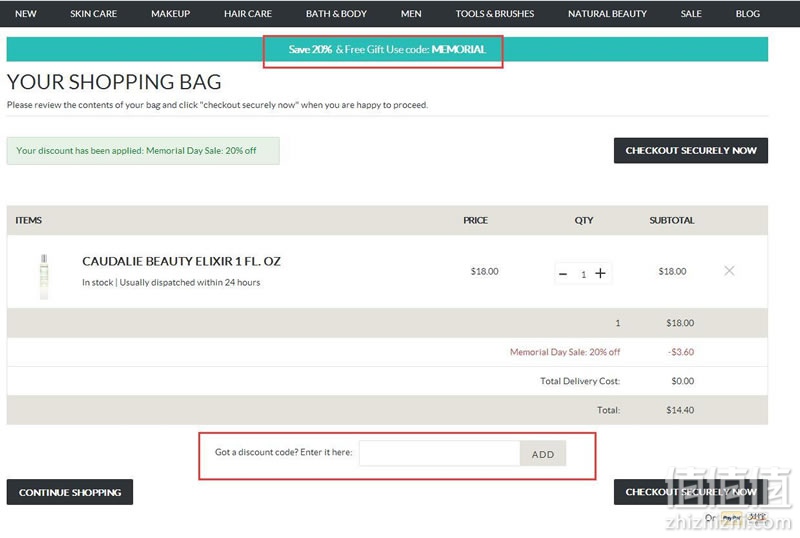This screenshot has height=538, width=800.
Task: Click the Total Delivery Cost label
Action: [x=580, y=381]
